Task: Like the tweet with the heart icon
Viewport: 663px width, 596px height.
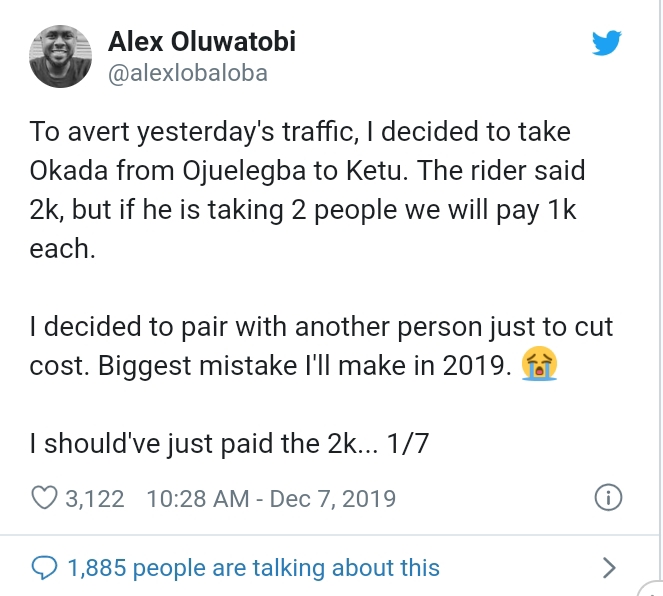Action: pos(44,498)
